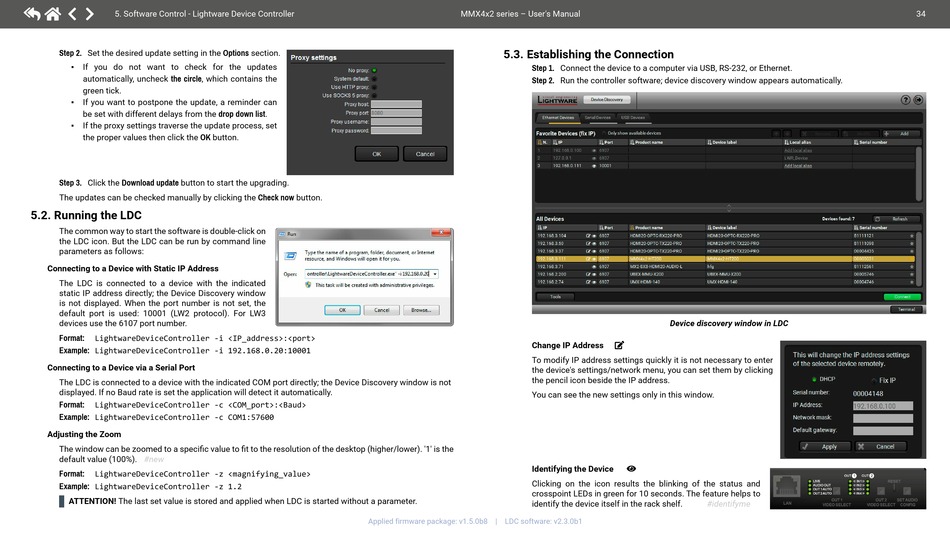Click OK in the Proxy settings dialog
Screen dimensions: 950x533
(x=376, y=154)
